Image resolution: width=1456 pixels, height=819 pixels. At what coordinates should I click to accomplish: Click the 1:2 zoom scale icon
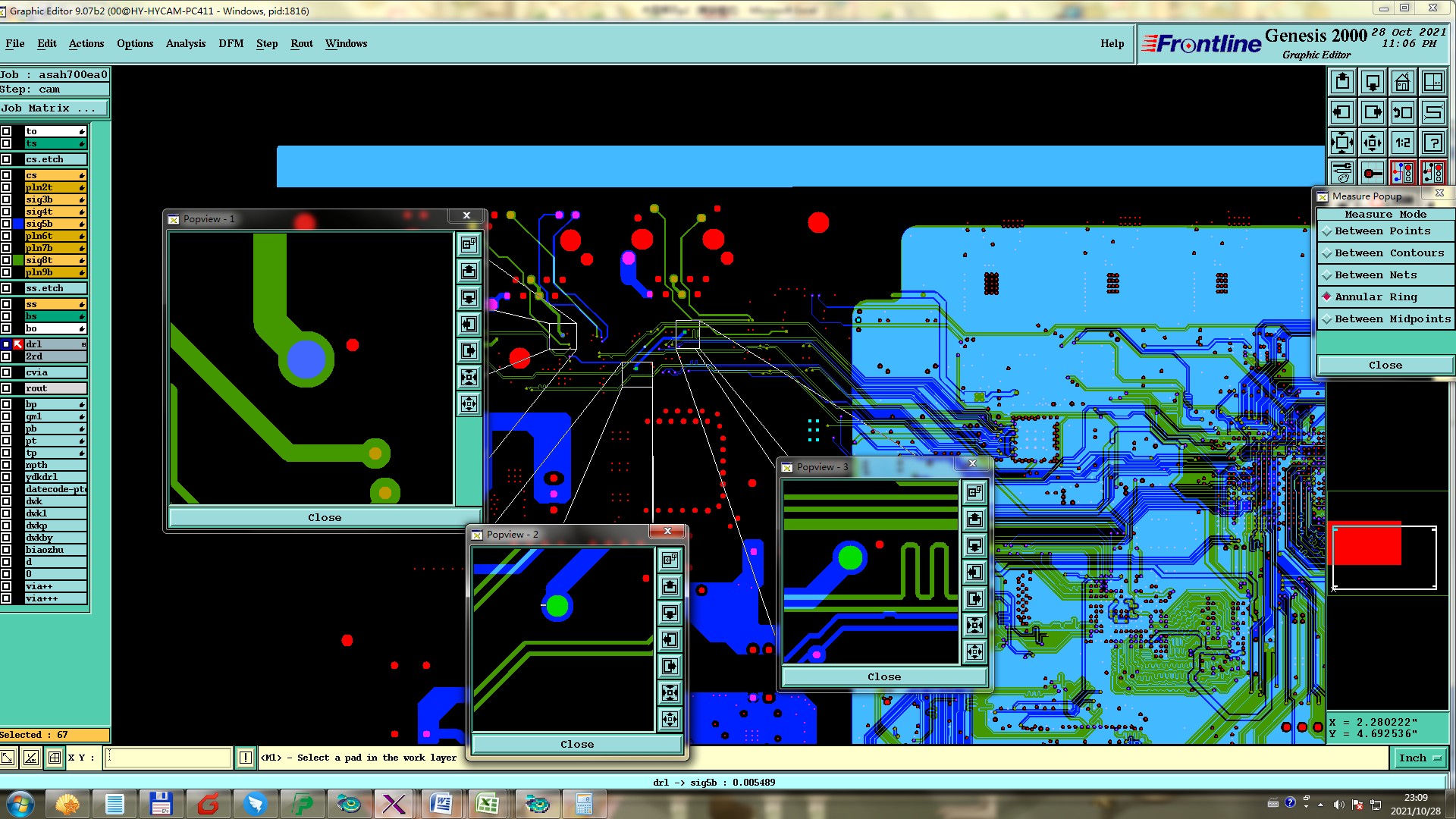(x=1402, y=143)
